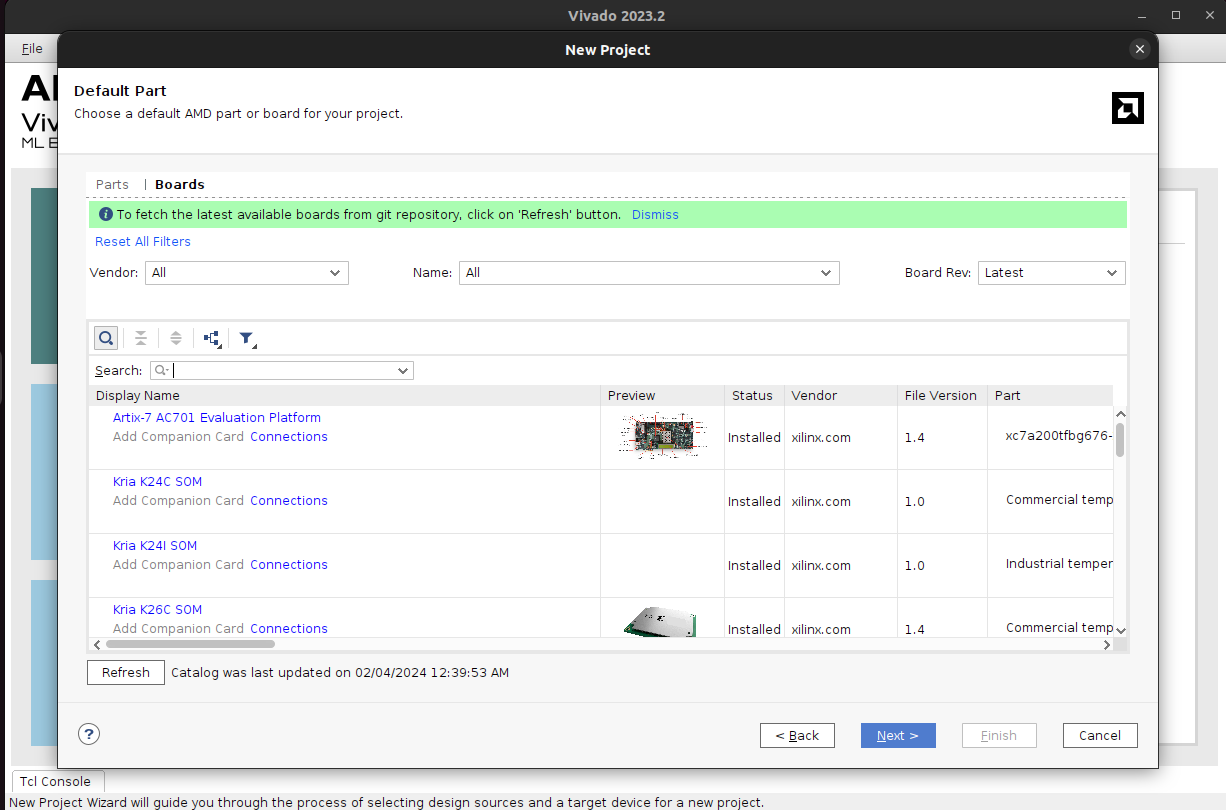Click the vertical scrollbar of board table
1226x810 pixels.
(1120, 440)
